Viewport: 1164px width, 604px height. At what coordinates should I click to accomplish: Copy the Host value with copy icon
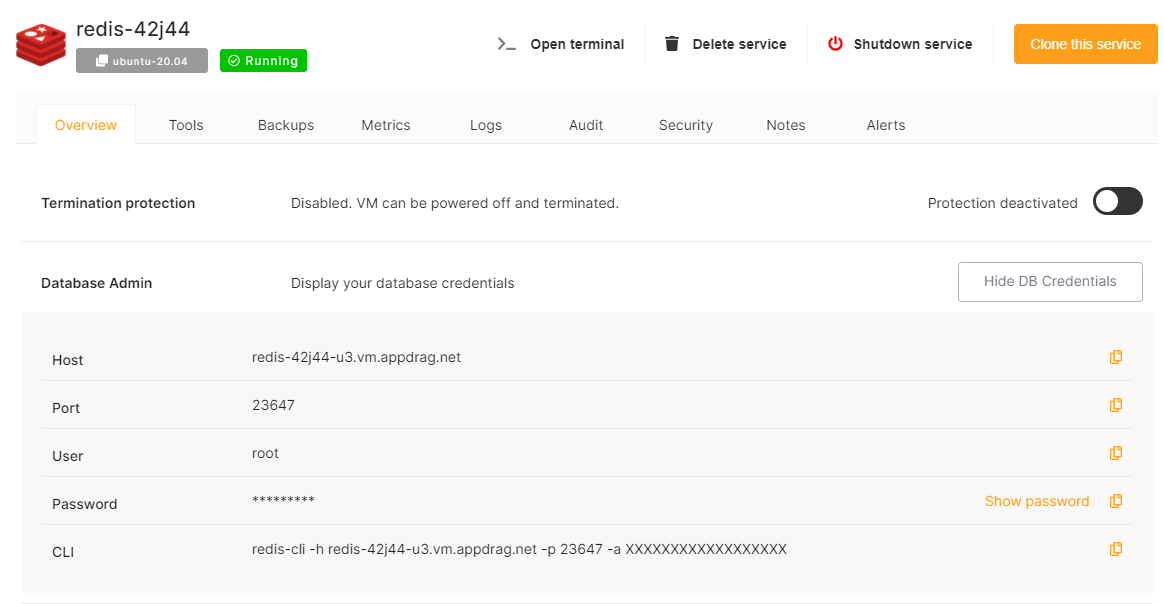point(1116,357)
